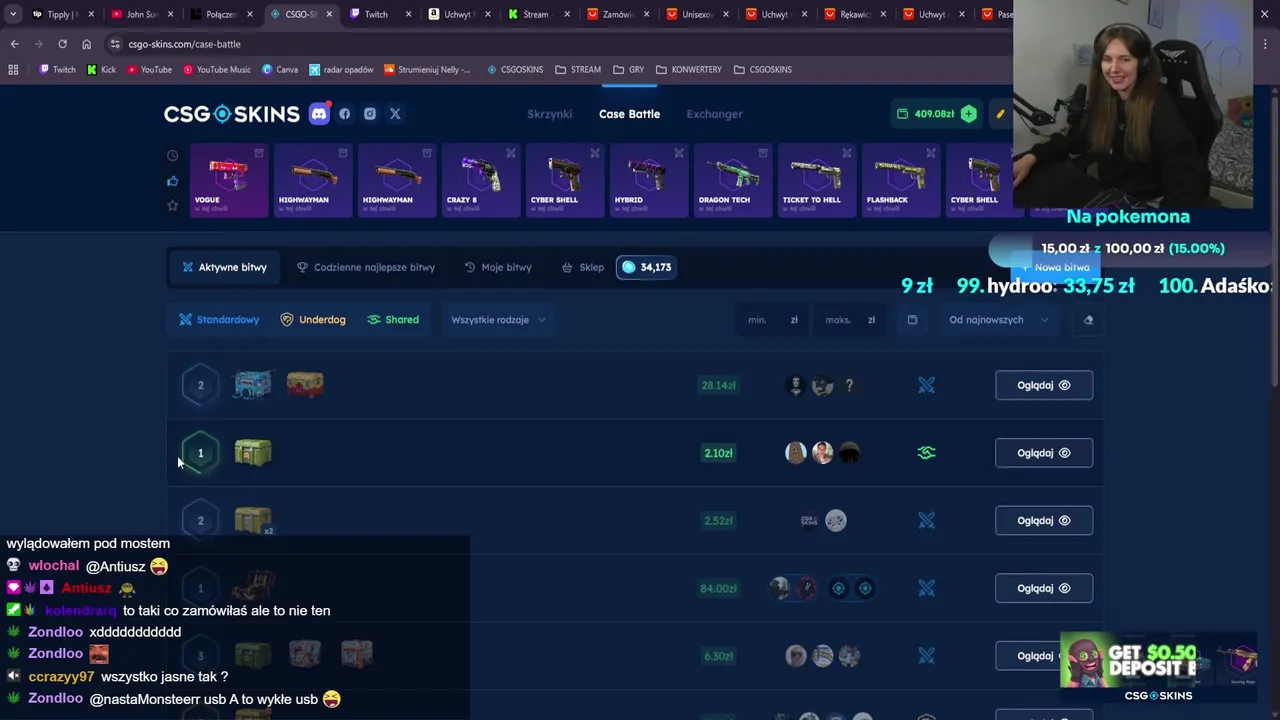Watch the 28.14zł battle via Oglądaj

tap(1044, 385)
